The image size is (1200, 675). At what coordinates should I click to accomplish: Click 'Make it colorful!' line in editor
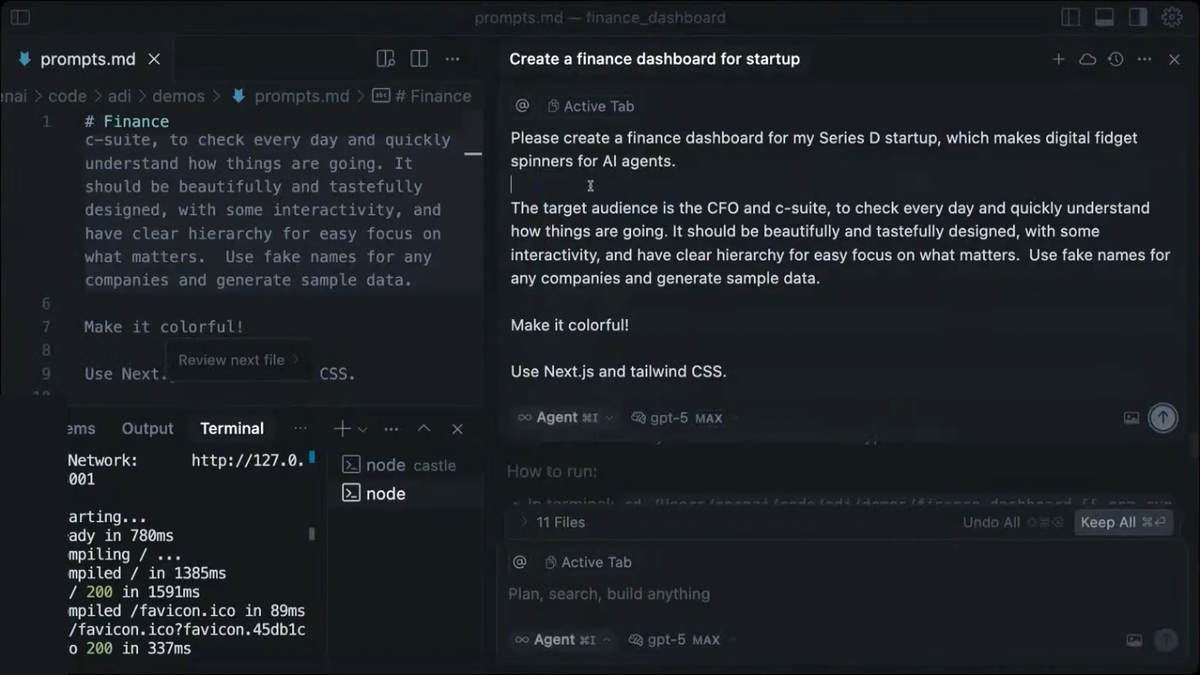164,327
